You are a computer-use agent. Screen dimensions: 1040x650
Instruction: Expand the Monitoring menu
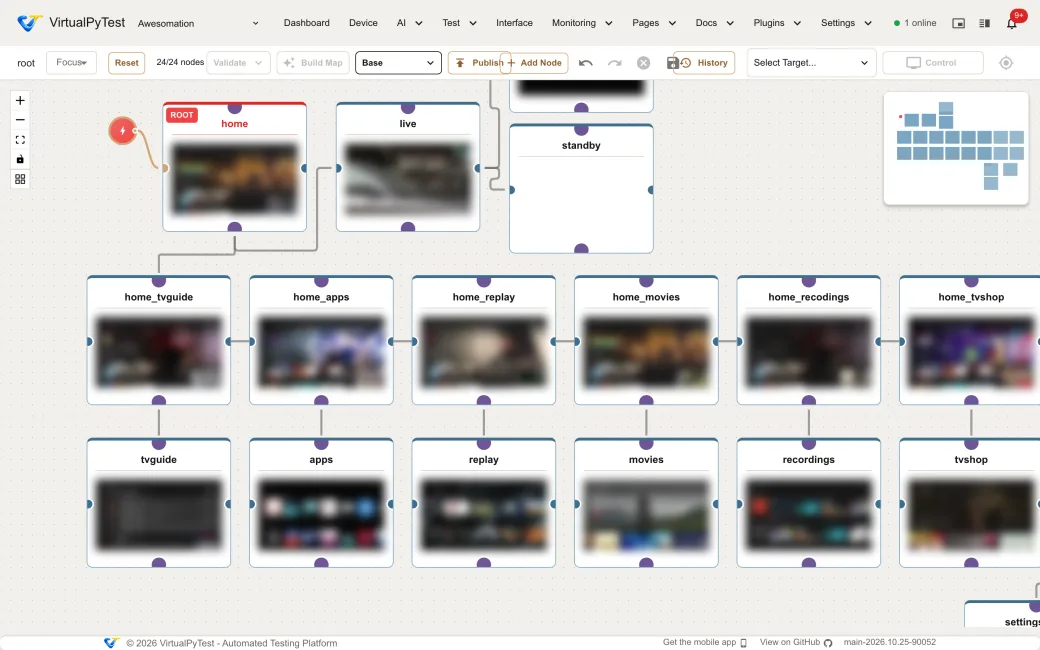582,23
